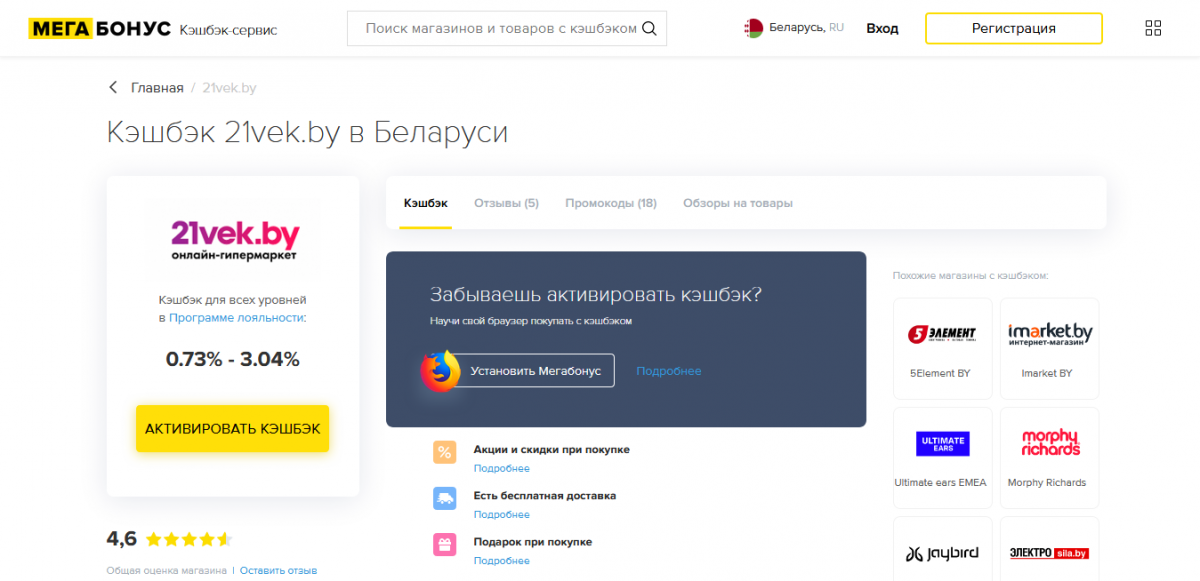1200x581 pixels.
Task: Click Похожие магазины с кэшбэком label
Action: (970, 275)
